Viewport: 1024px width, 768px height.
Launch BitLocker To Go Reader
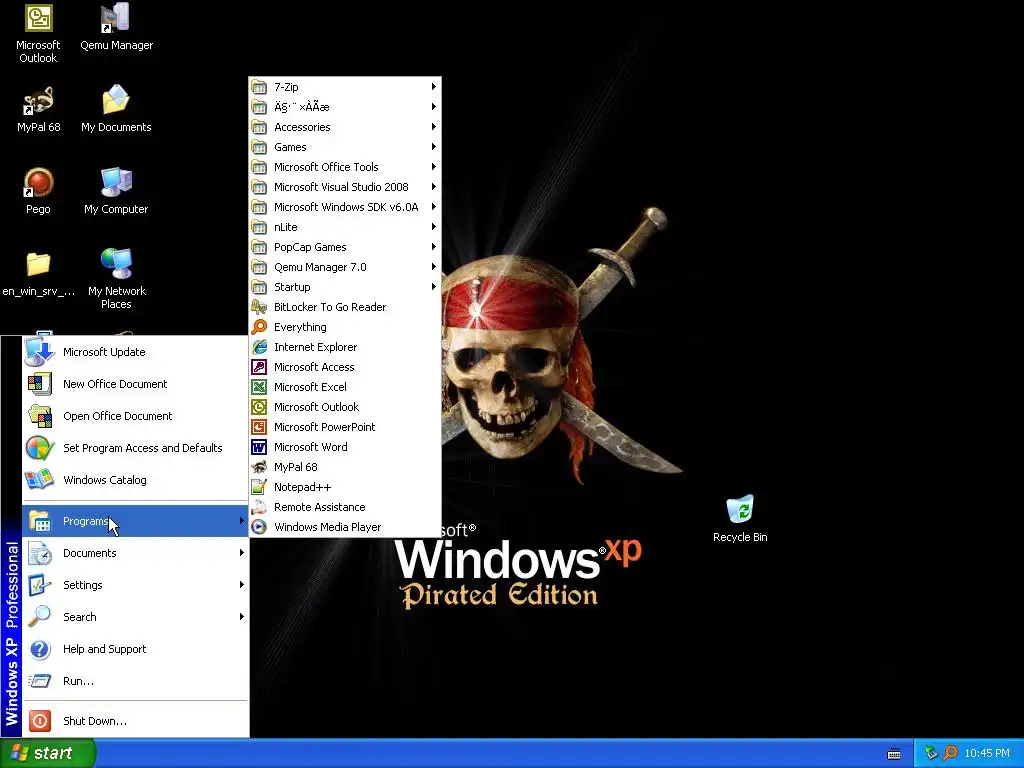tap(345, 307)
